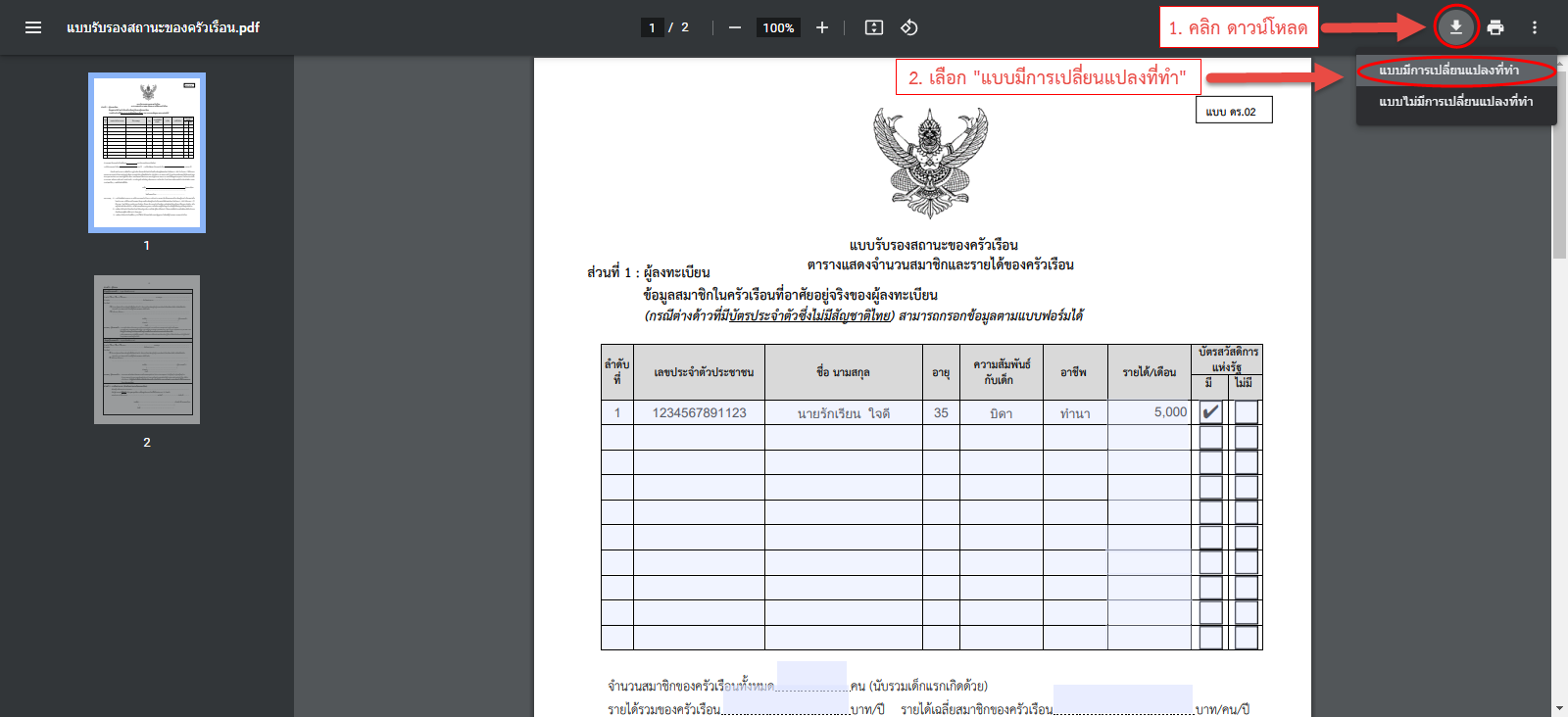Select "แบบมีการเปลี่ยนแปลงที่ทำ" download option
Image resolution: width=1568 pixels, height=717 pixels.
pos(1456,71)
